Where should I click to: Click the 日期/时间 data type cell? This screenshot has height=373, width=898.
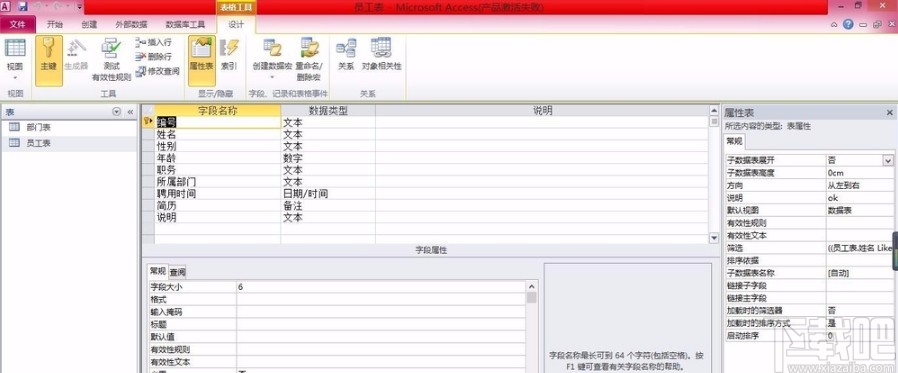[x=328, y=194]
